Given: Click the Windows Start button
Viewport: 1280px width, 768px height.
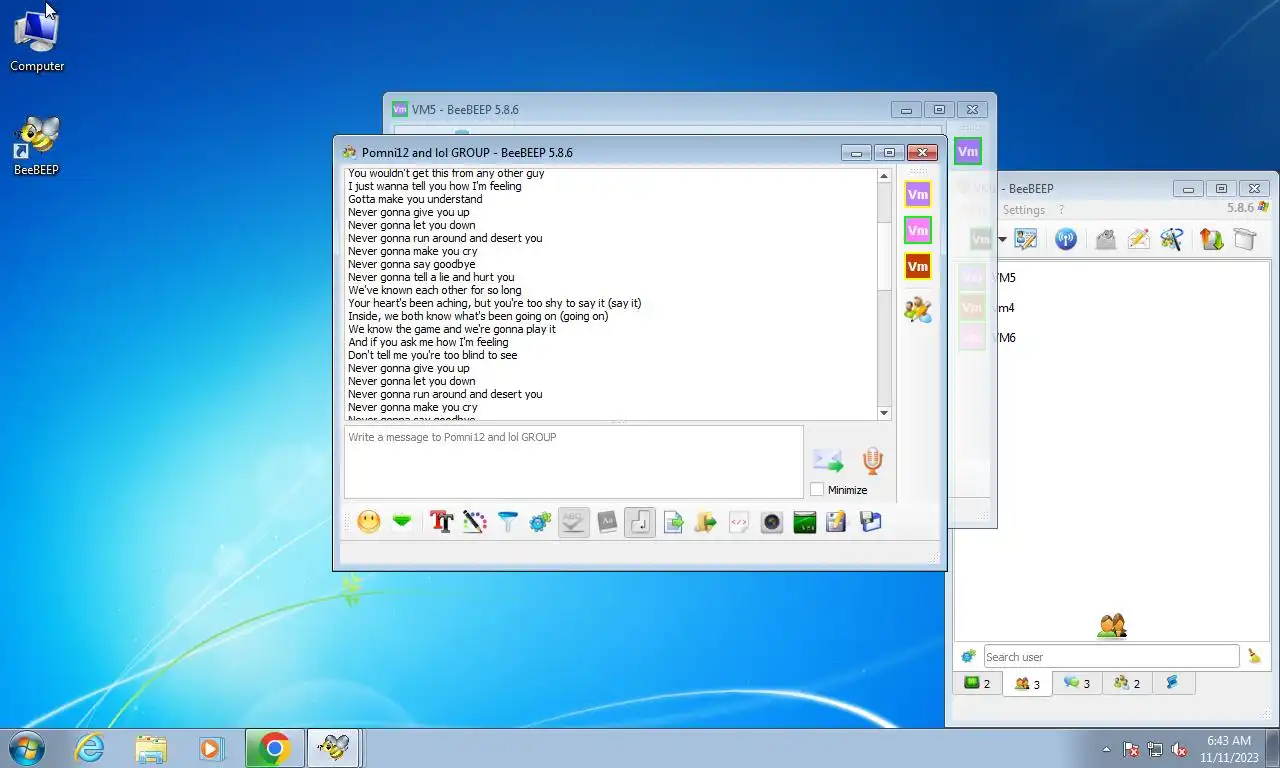Looking at the screenshot, I should [27, 748].
